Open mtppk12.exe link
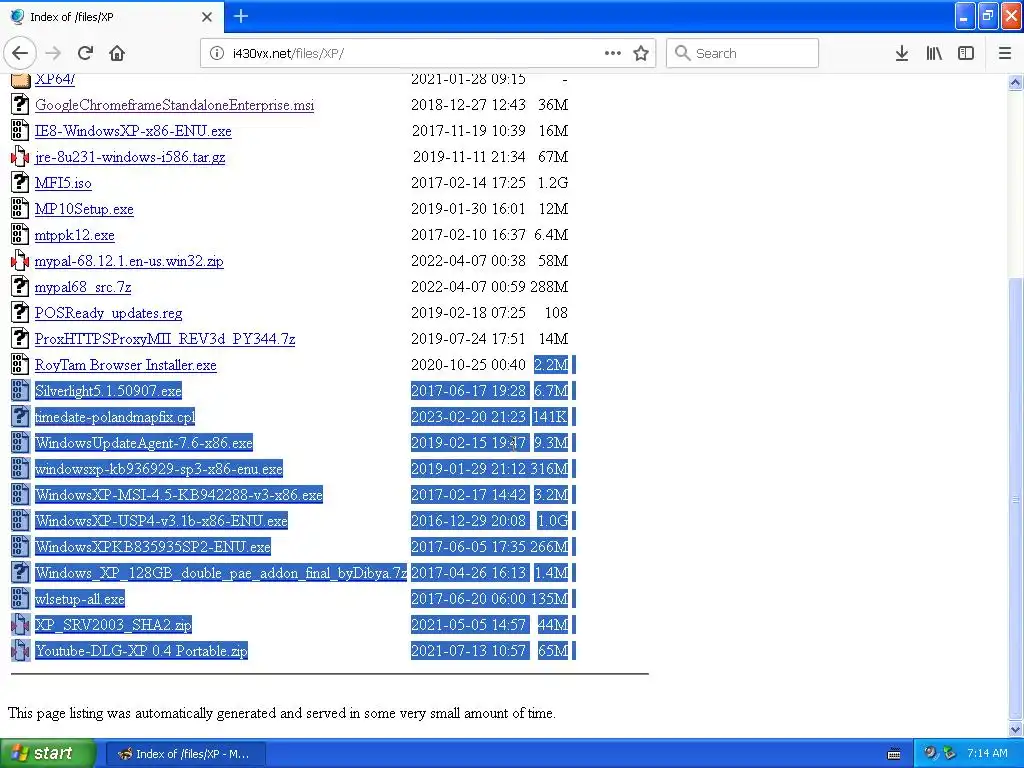 point(74,234)
